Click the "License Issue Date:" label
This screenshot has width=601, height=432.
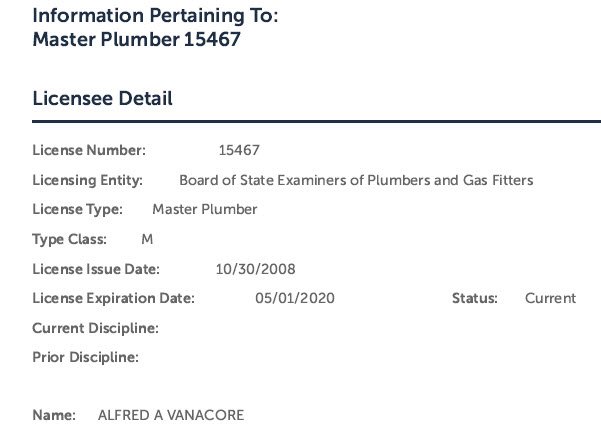point(96,269)
